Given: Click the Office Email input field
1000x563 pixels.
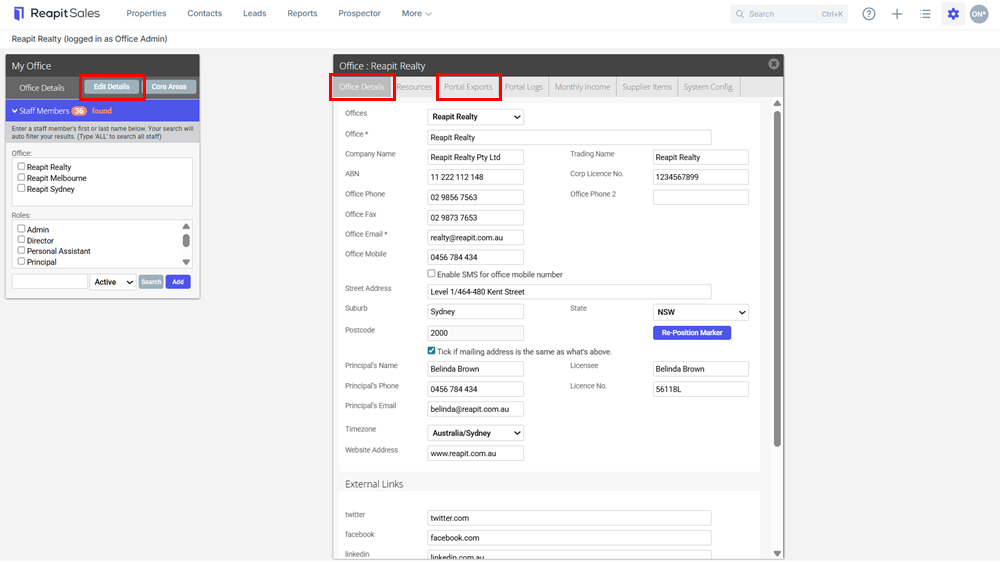Looking at the screenshot, I should [x=475, y=237].
